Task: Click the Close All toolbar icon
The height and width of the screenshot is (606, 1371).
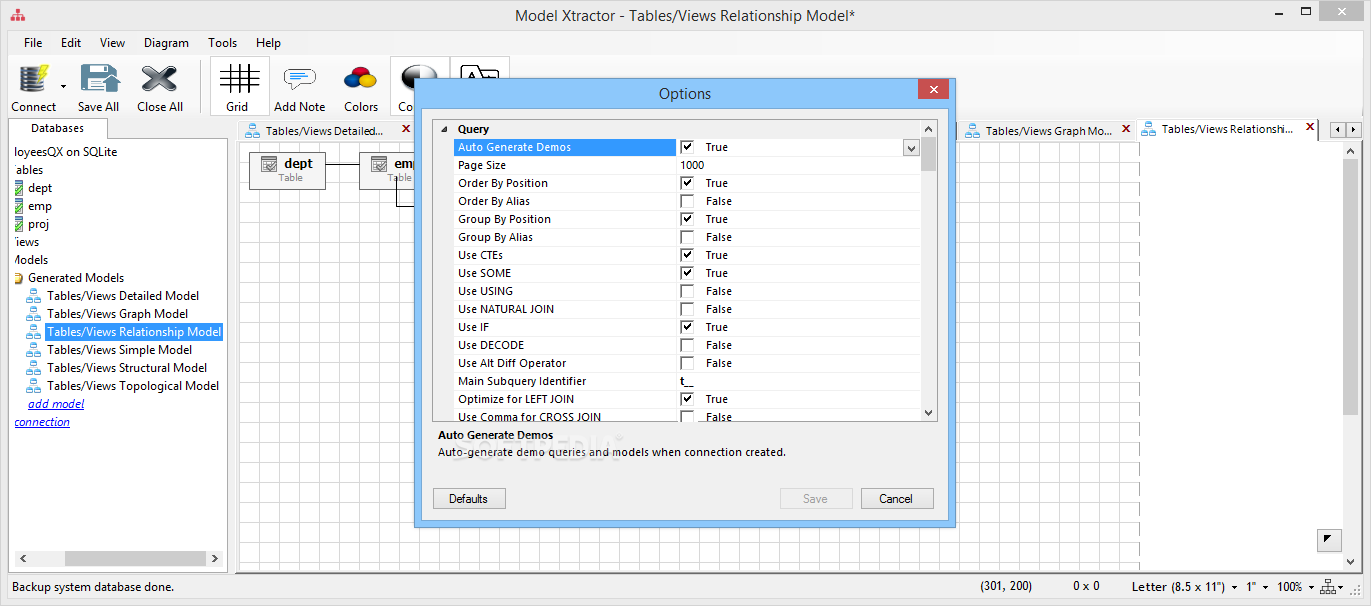Action: [159, 79]
